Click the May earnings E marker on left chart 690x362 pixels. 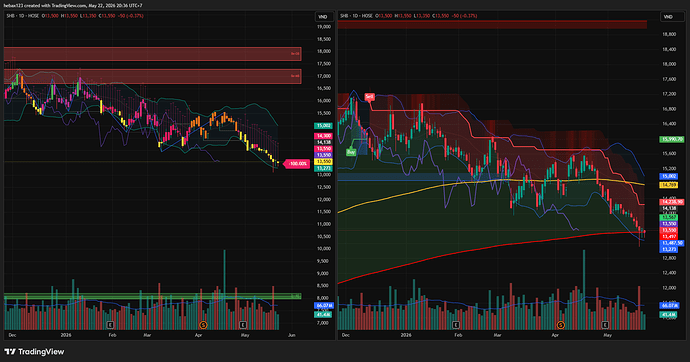(x=242, y=325)
